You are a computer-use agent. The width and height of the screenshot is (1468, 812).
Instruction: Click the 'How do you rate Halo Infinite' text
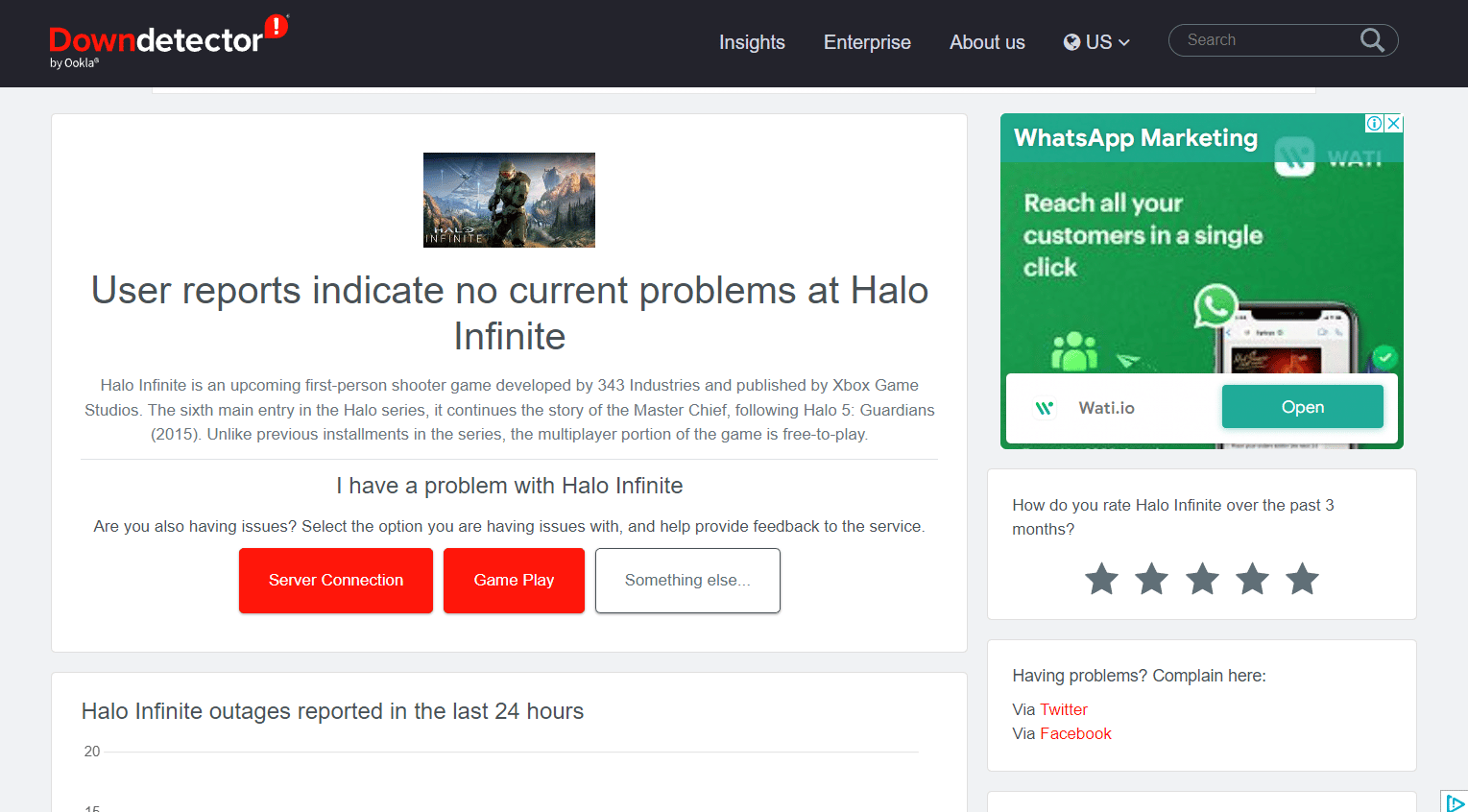(1173, 516)
